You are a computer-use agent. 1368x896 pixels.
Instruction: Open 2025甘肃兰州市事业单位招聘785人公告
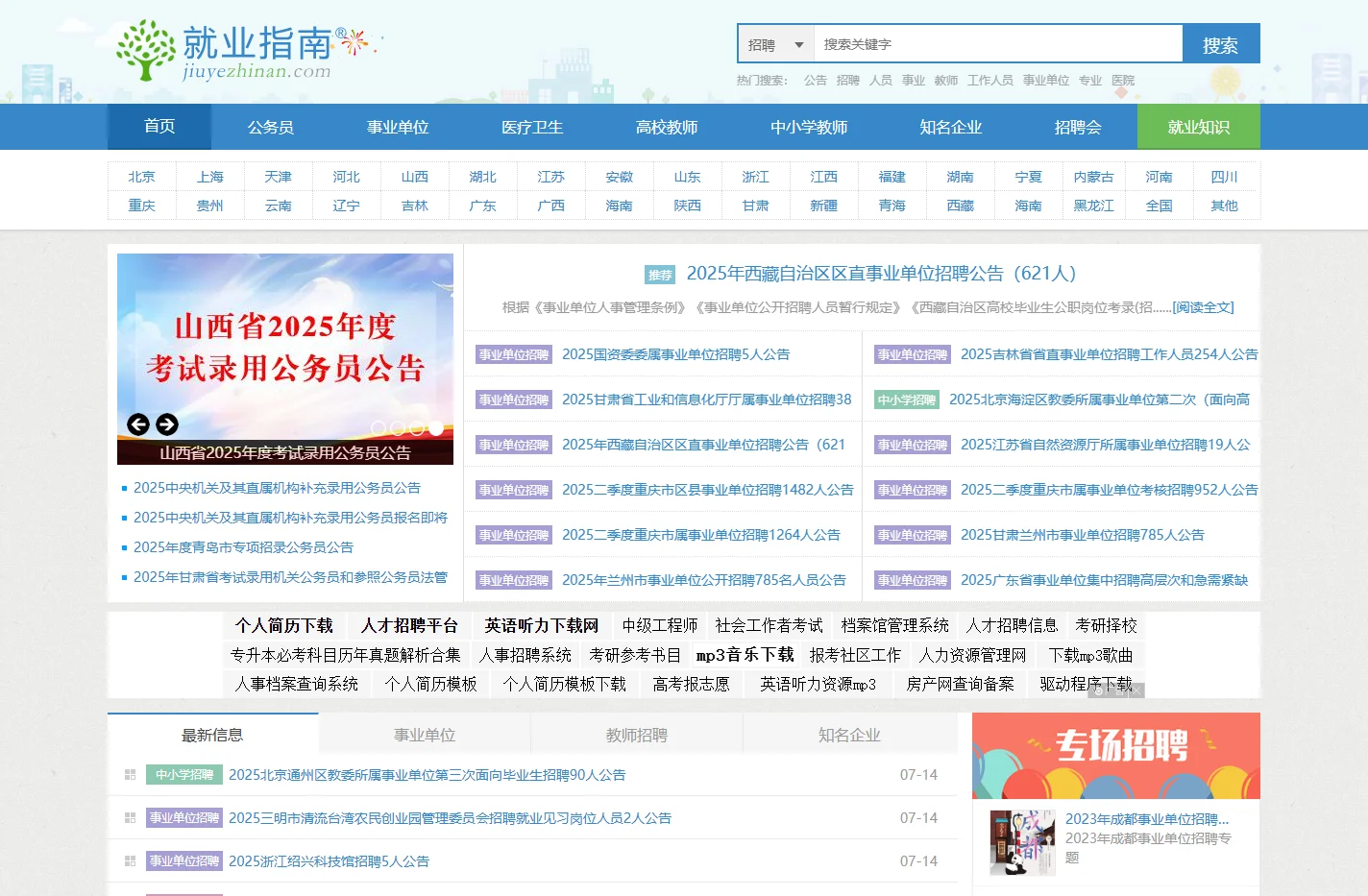1083,535
